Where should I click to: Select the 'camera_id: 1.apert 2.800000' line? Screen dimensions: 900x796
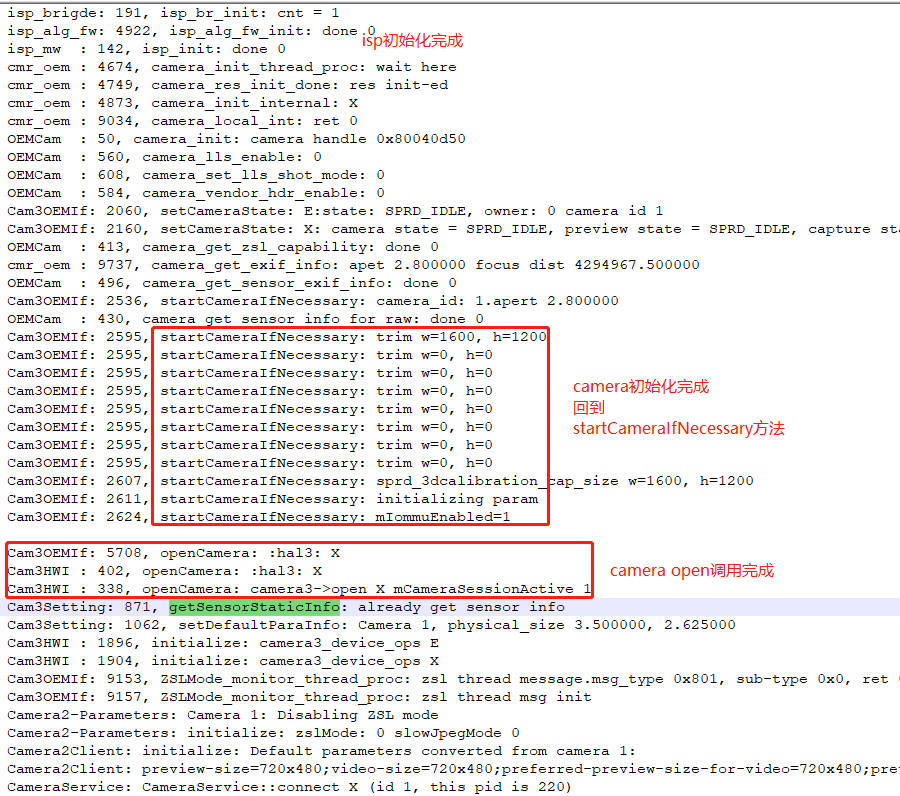[x=313, y=301]
